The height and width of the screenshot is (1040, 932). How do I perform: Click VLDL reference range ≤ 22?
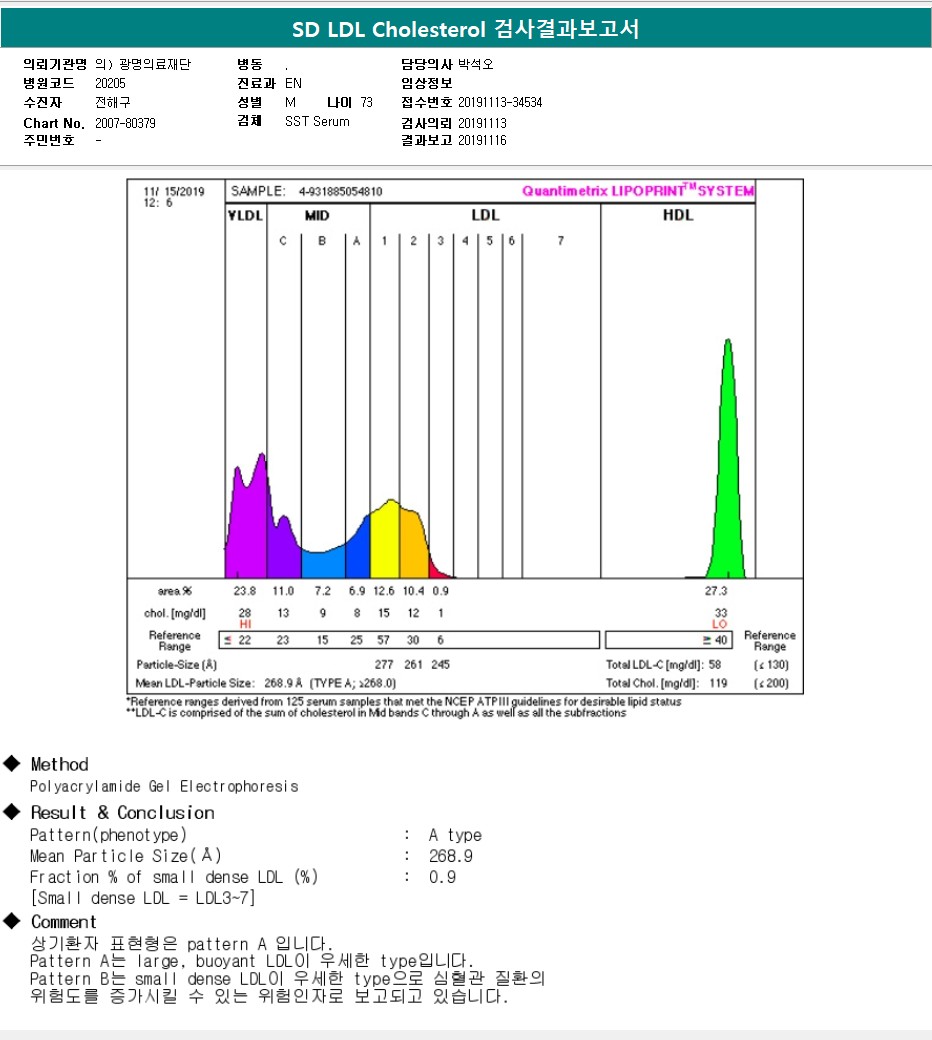238,640
